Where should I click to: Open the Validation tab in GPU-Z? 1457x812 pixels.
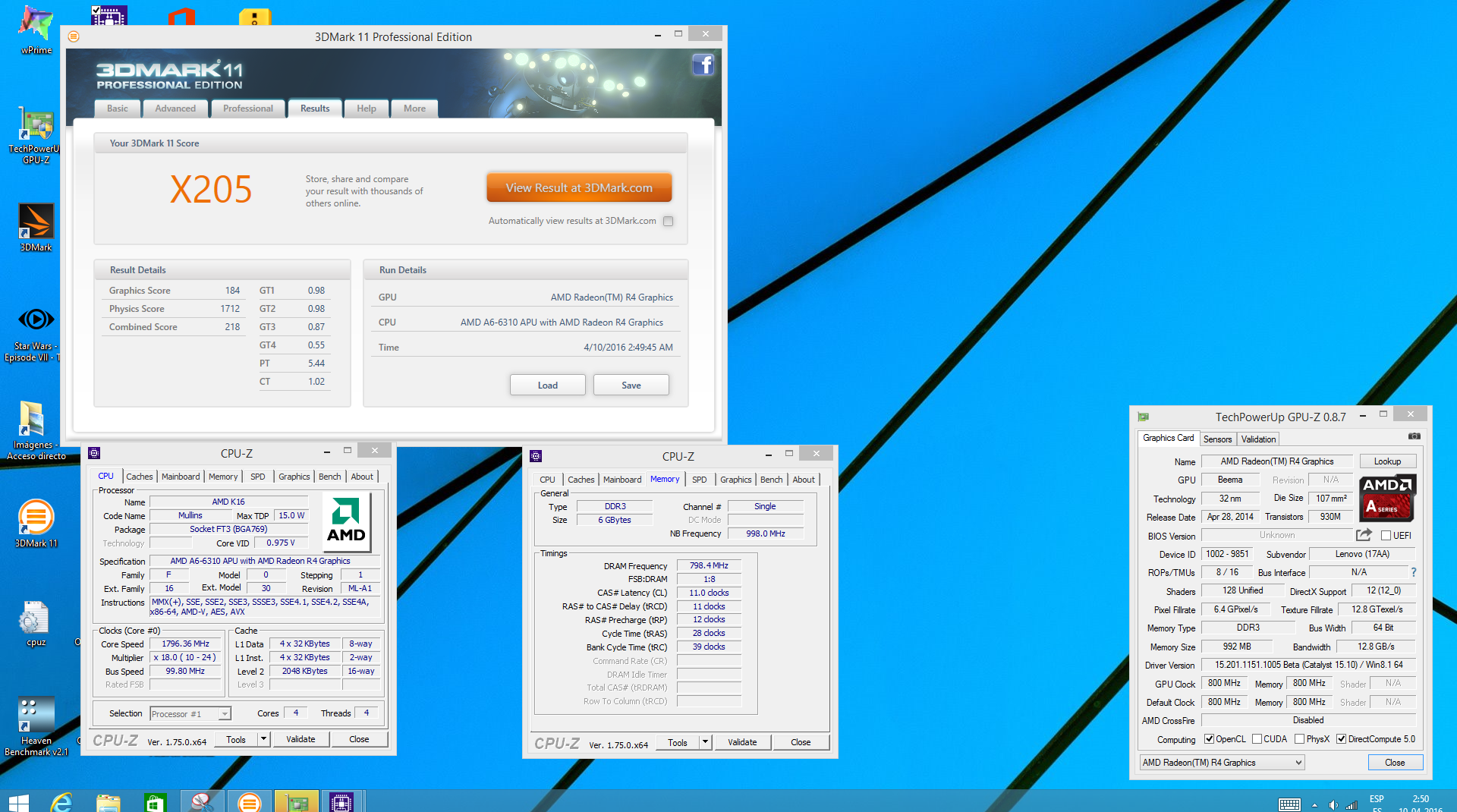(x=1258, y=439)
